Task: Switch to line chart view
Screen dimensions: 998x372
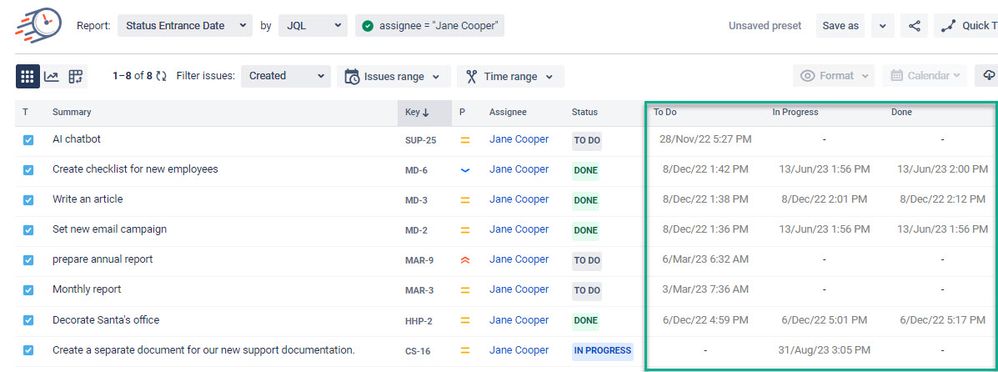Action: pyautogui.click(x=52, y=76)
